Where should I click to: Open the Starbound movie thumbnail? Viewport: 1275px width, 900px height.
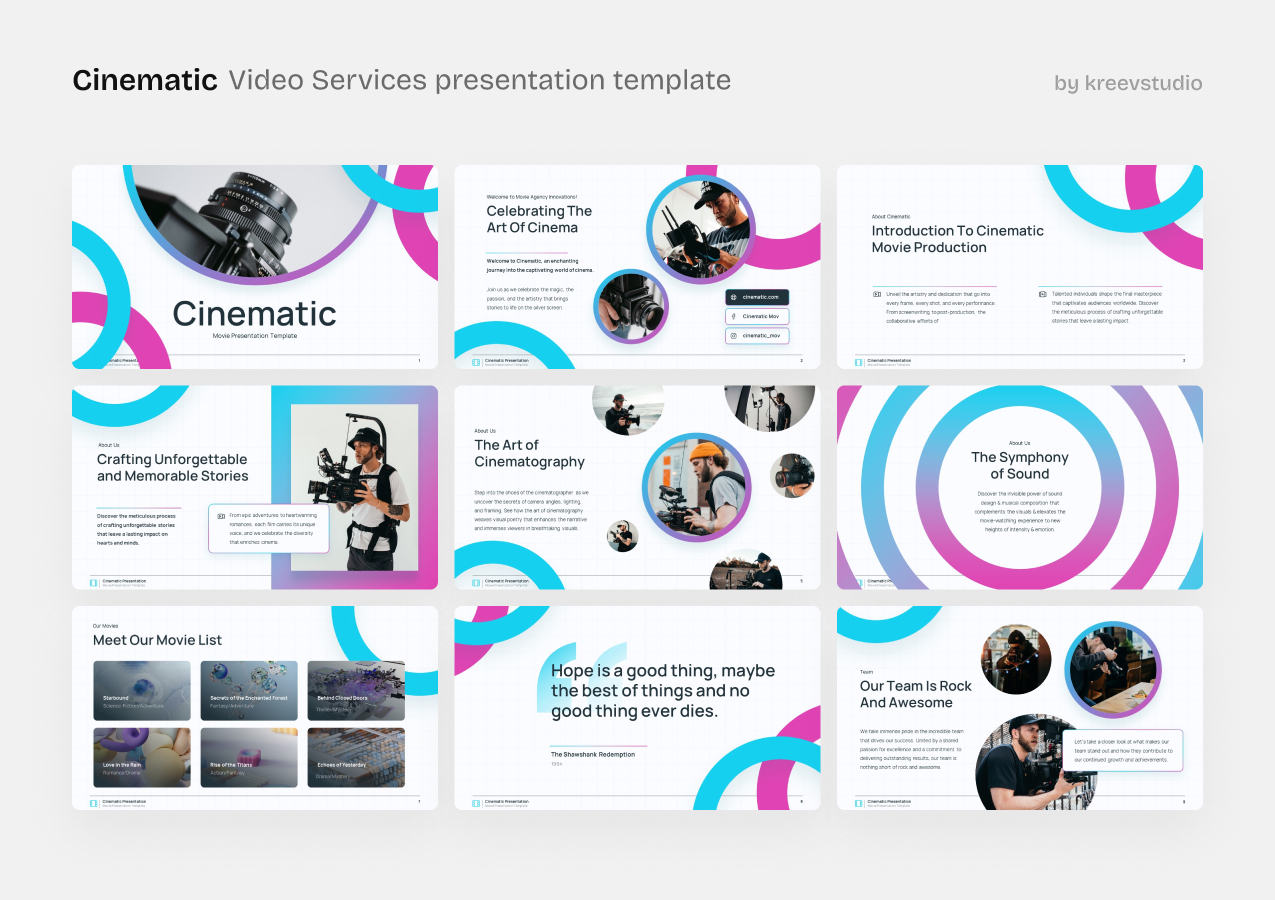tap(142, 691)
